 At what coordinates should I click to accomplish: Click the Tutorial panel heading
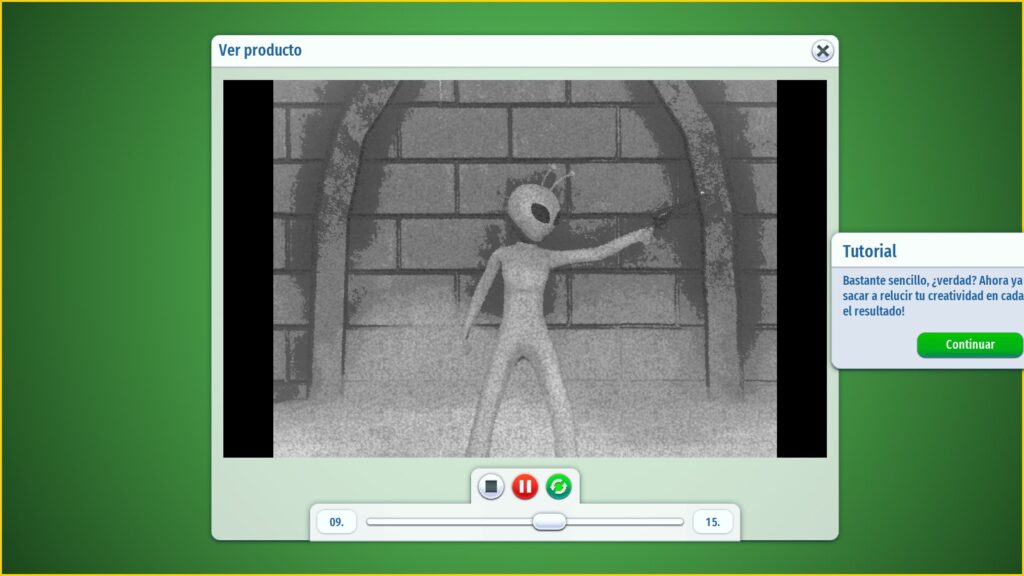(x=869, y=251)
